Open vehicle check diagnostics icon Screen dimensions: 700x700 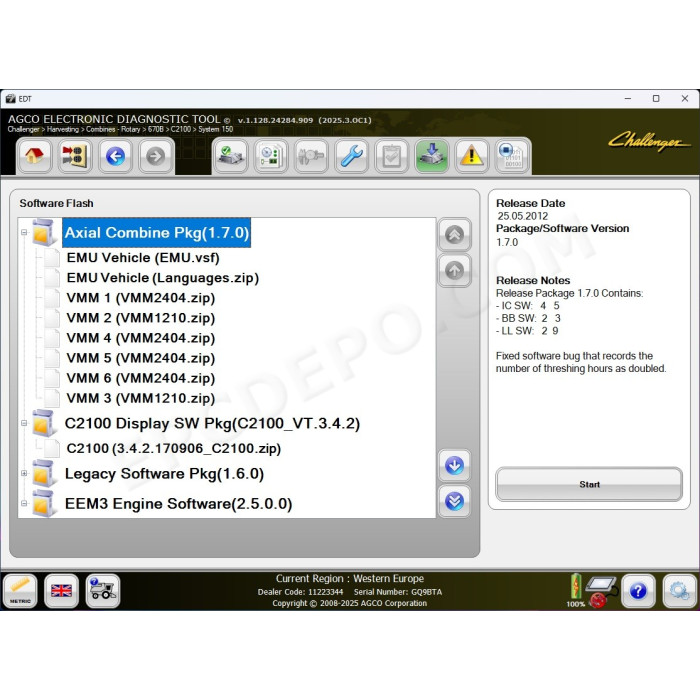click(230, 156)
